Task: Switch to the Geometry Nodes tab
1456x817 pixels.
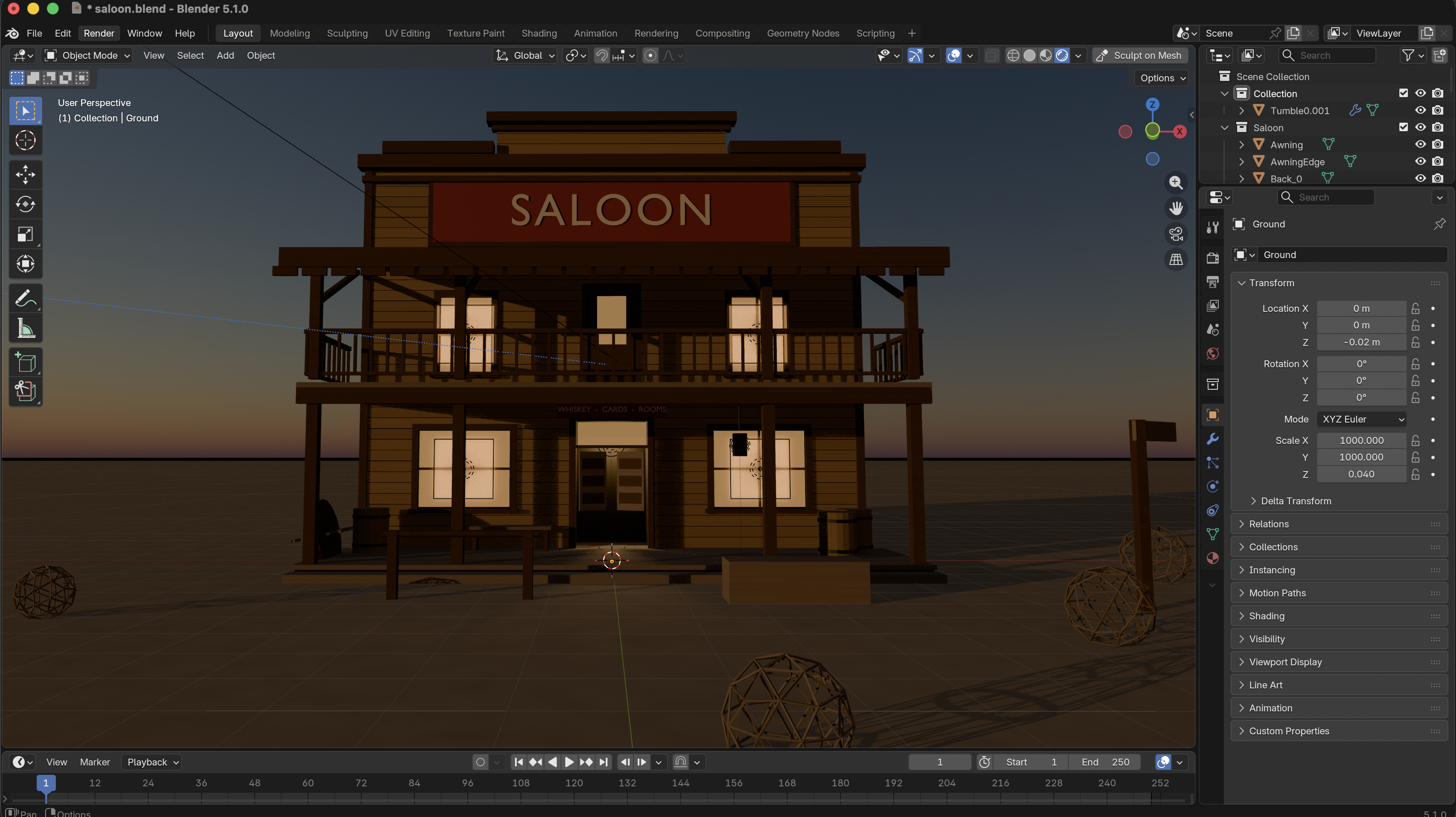Action: click(803, 33)
